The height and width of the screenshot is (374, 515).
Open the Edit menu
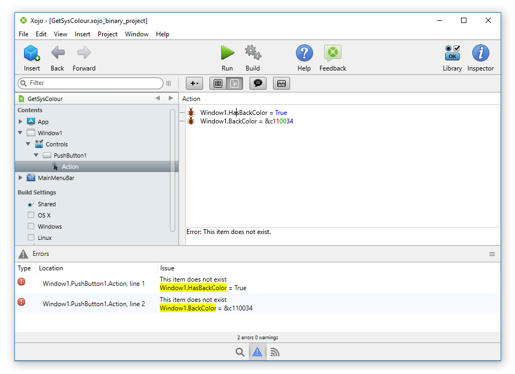[x=41, y=34]
